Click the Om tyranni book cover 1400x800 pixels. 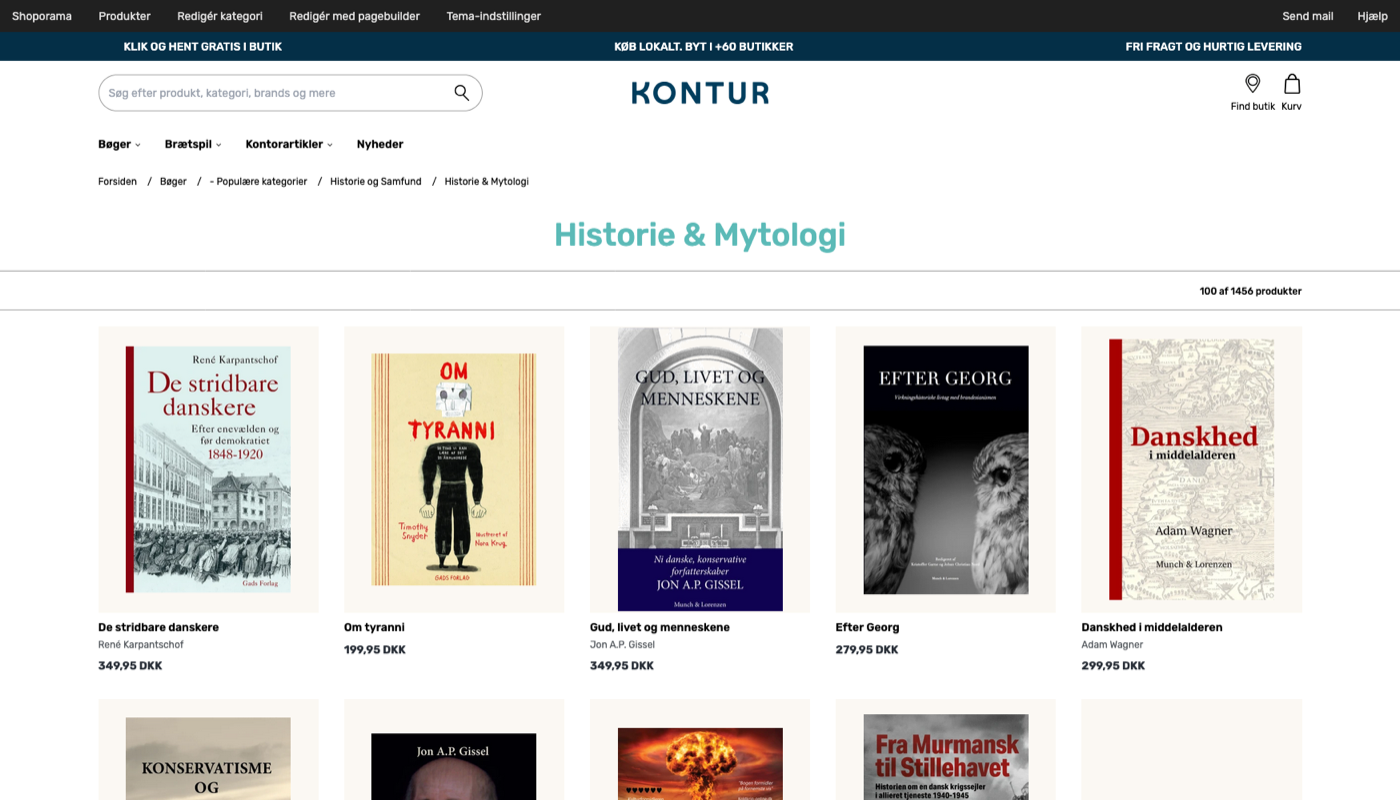453,468
